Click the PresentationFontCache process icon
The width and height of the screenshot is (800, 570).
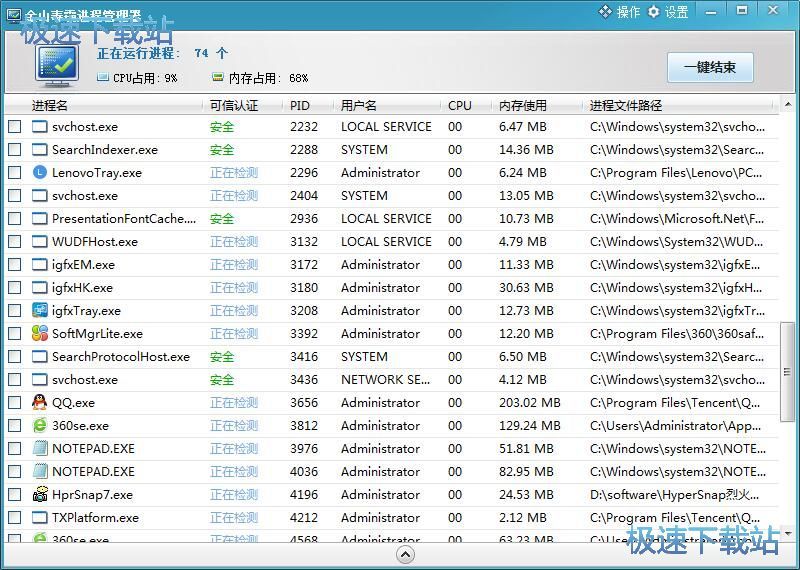[x=39, y=218]
